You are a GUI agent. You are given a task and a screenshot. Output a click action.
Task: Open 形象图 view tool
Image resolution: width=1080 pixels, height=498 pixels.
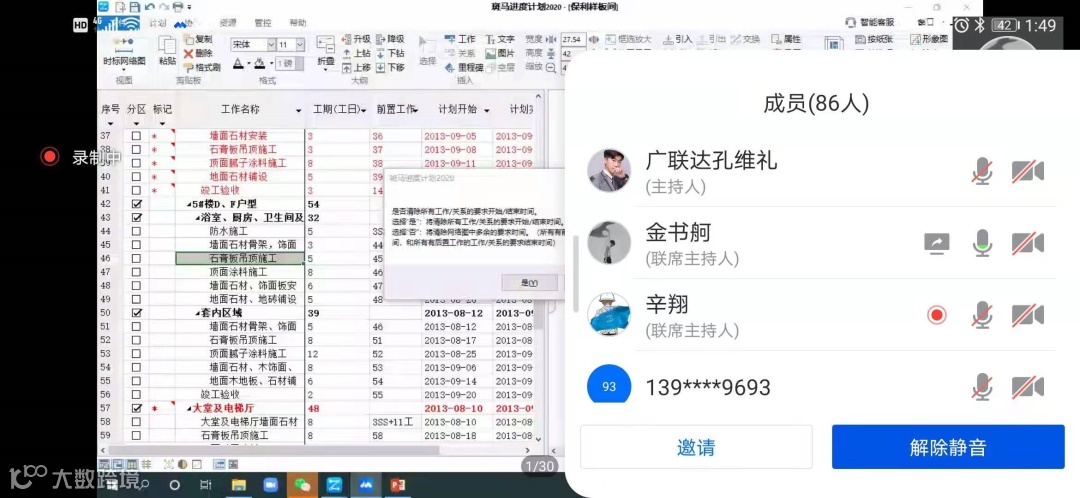pos(929,39)
